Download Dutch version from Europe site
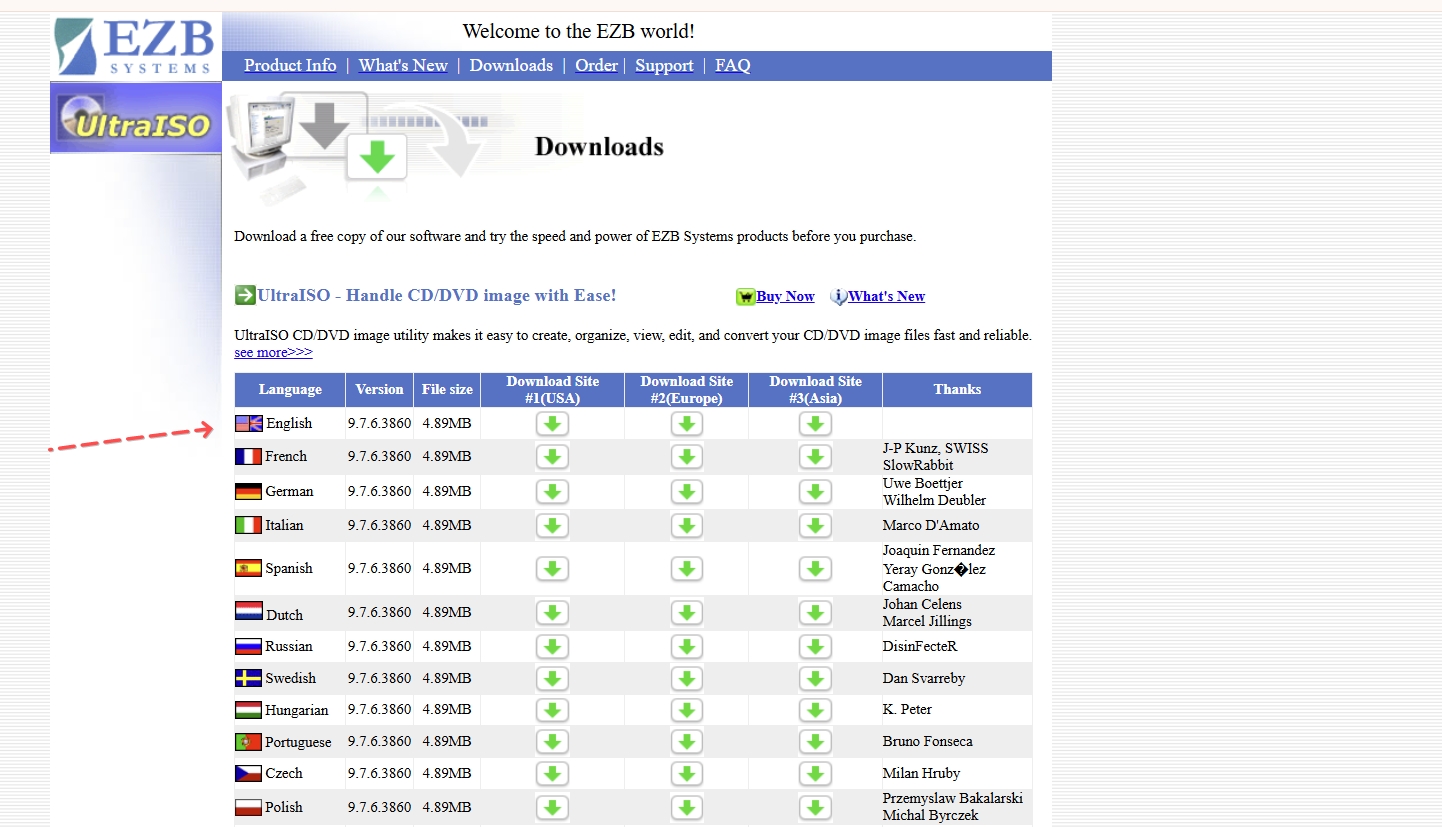 (x=686, y=613)
